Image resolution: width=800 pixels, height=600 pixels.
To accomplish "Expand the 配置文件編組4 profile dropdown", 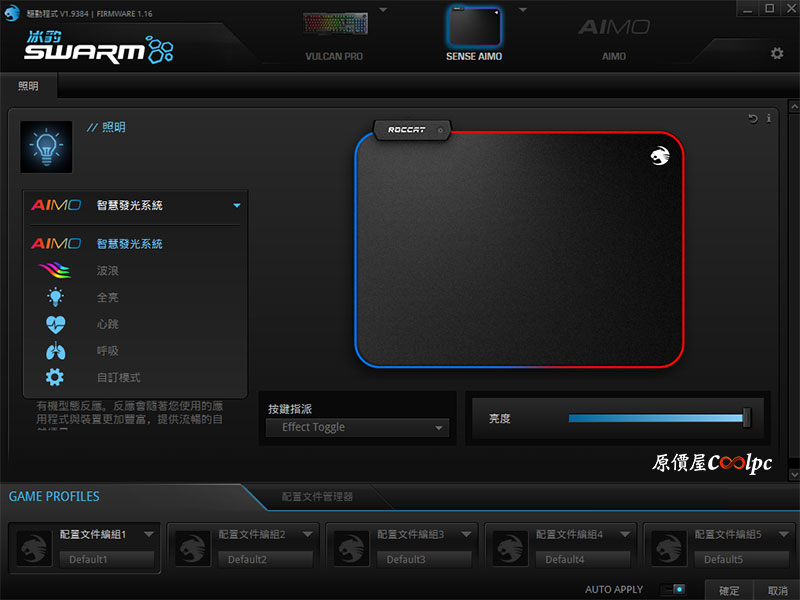I will click(x=625, y=534).
